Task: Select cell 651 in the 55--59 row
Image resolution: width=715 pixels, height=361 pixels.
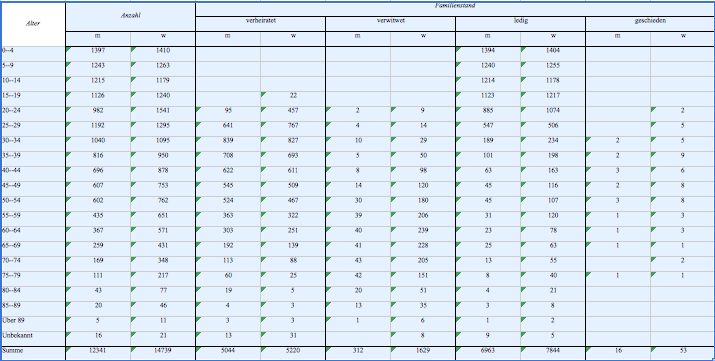Action: point(163,219)
